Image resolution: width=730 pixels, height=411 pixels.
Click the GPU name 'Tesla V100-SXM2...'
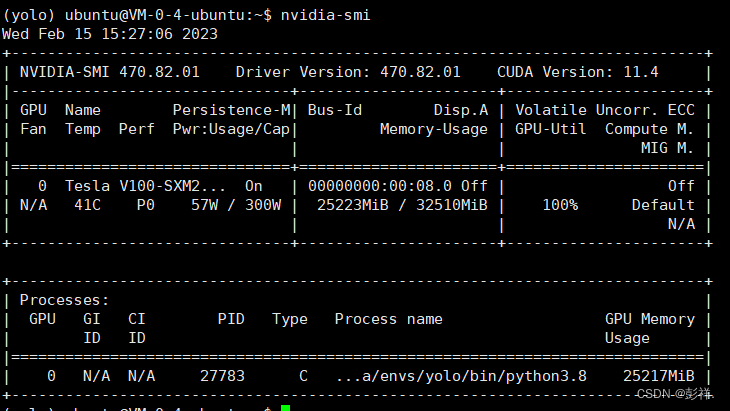click(x=145, y=186)
